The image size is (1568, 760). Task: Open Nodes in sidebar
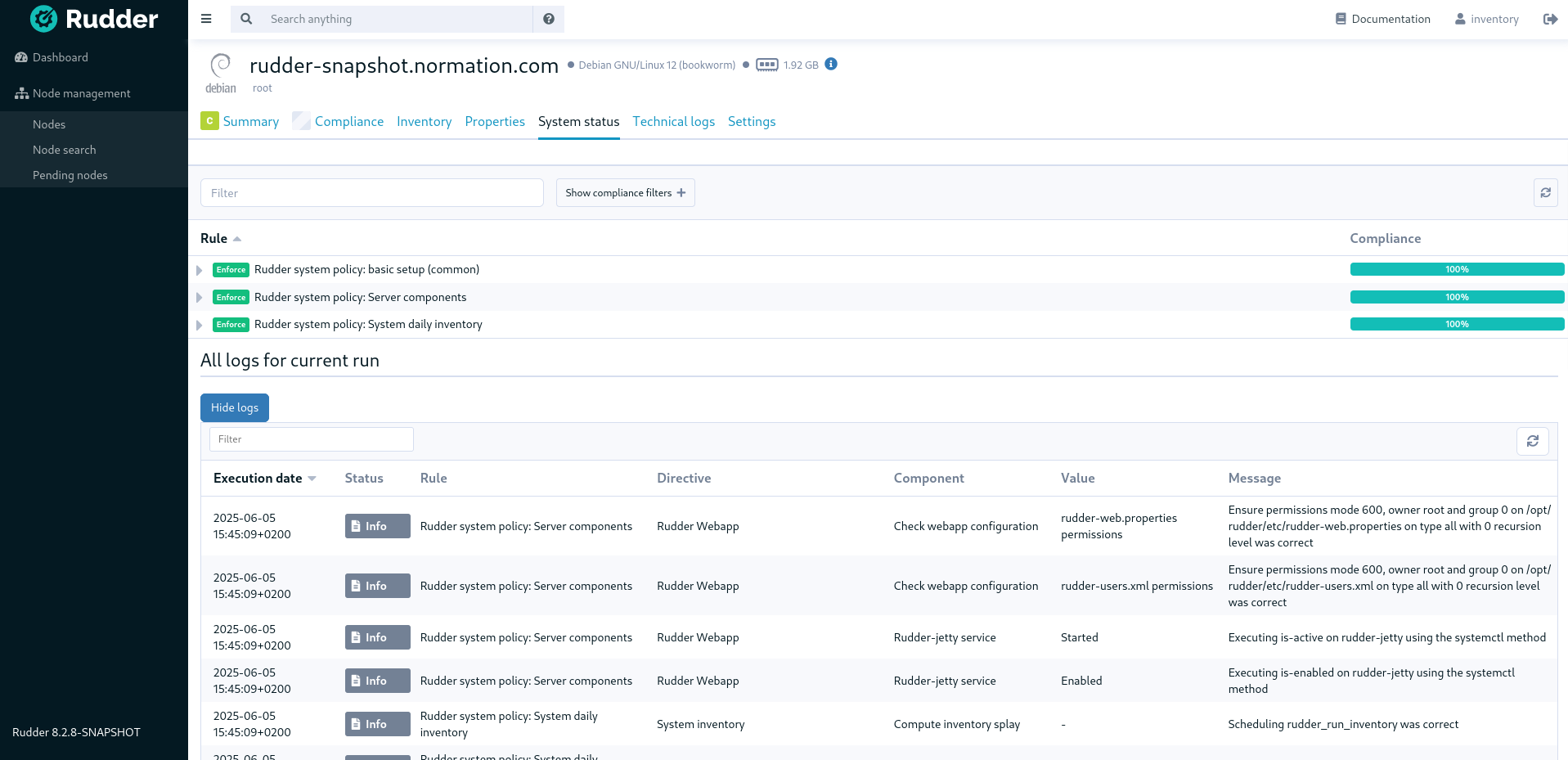(x=49, y=124)
